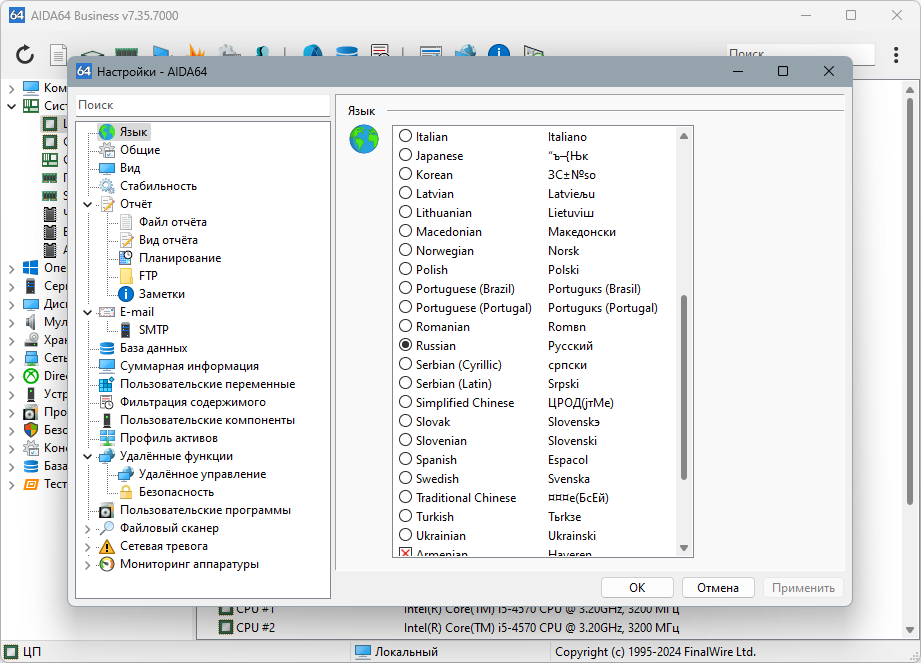Click main window Поиск search box
This screenshot has height=663, width=921.
point(801,54)
